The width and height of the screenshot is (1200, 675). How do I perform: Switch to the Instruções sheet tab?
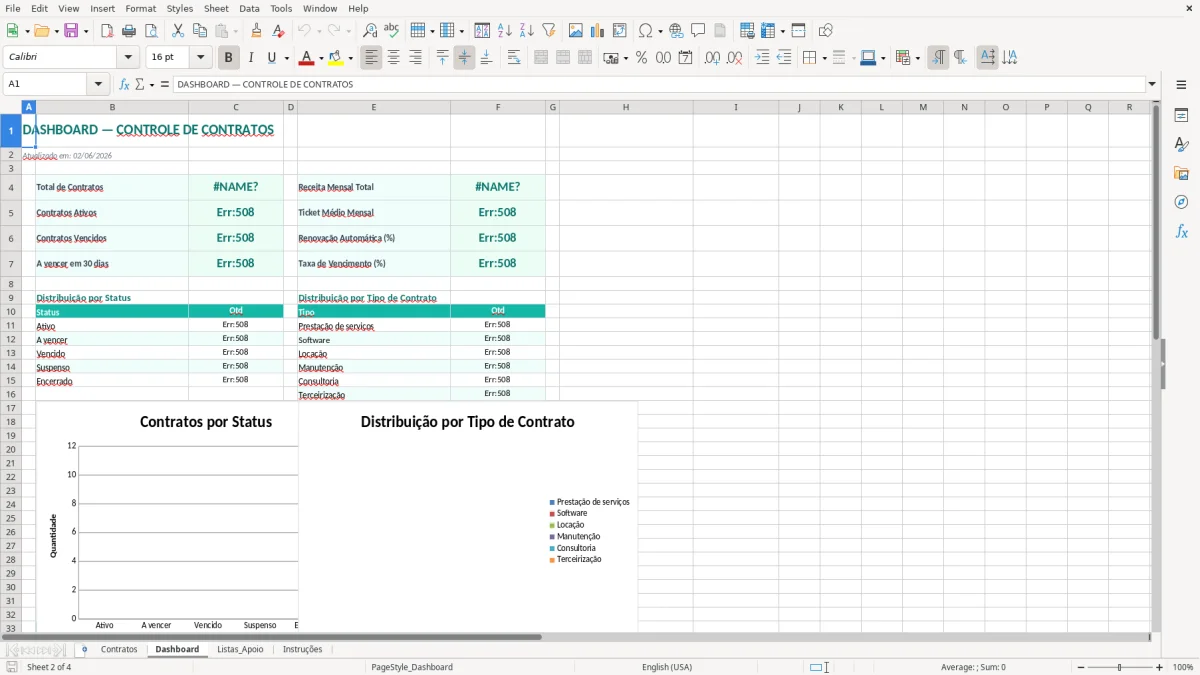tap(302, 649)
